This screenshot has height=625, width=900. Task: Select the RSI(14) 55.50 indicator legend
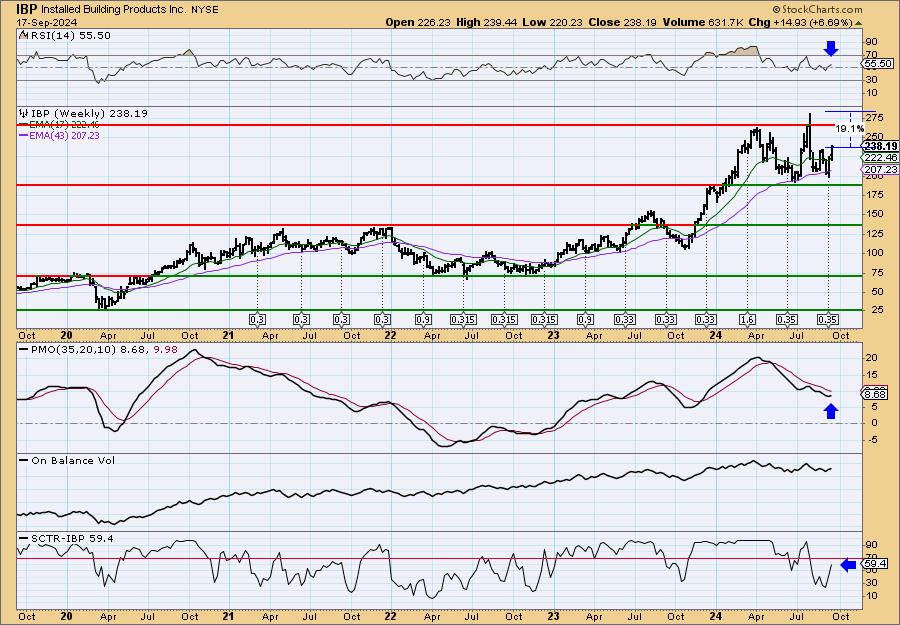click(x=65, y=36)
